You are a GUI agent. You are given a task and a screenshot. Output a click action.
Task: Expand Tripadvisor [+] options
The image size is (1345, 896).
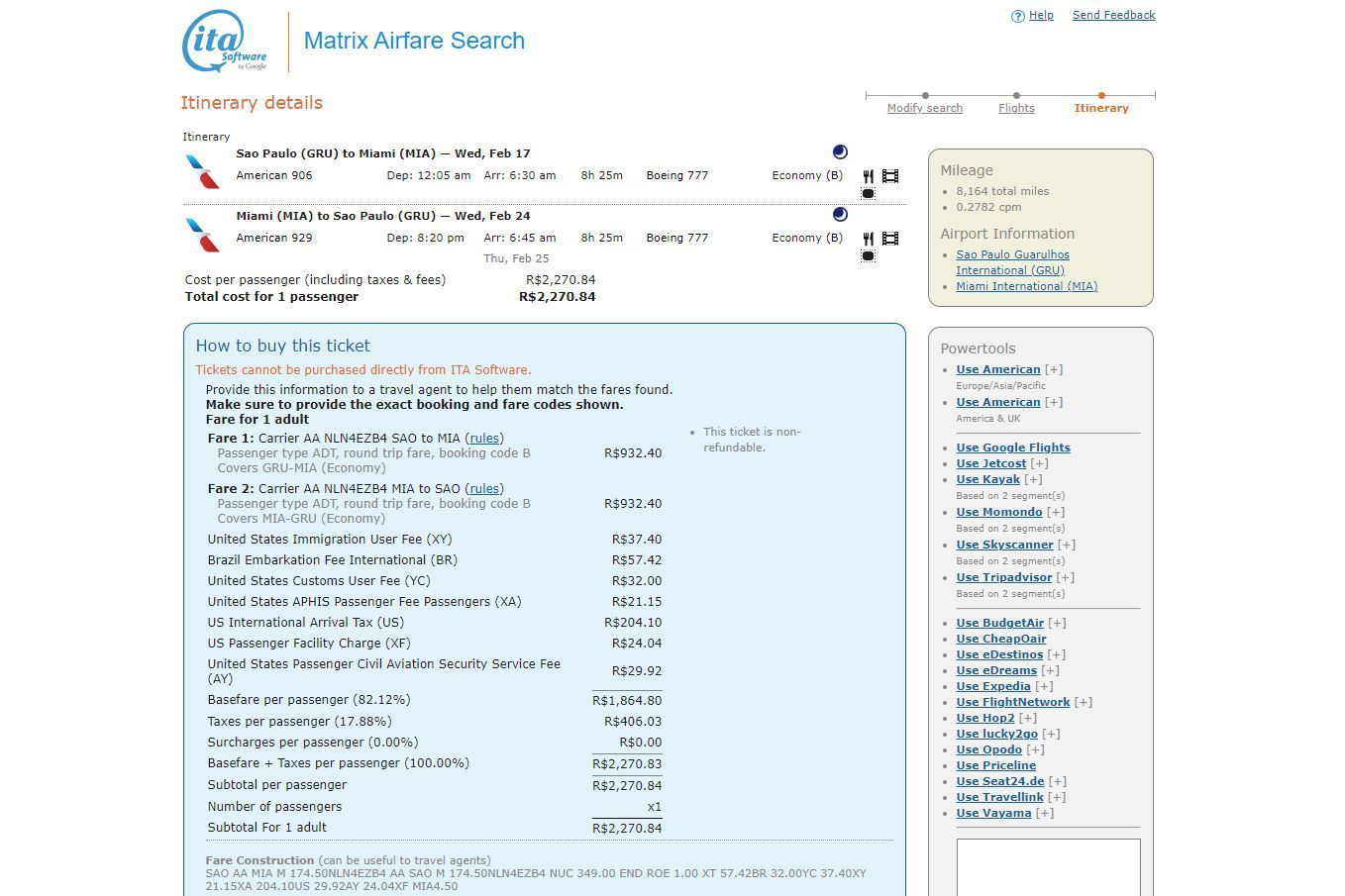point(1066,577)
